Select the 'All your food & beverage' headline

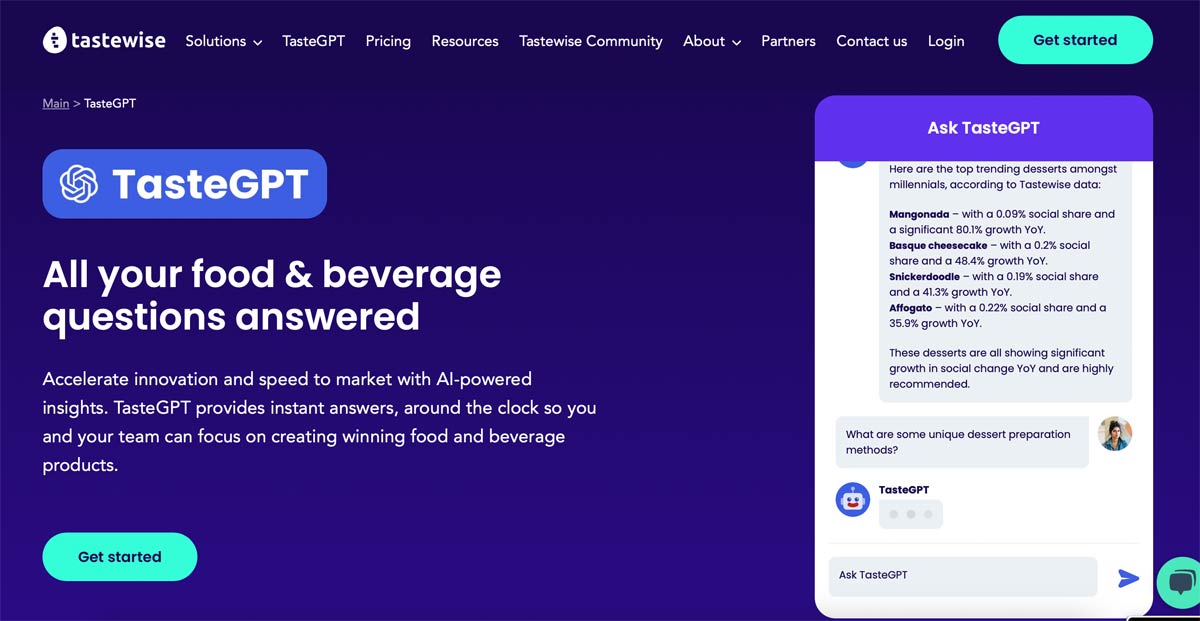coord(272,295)
